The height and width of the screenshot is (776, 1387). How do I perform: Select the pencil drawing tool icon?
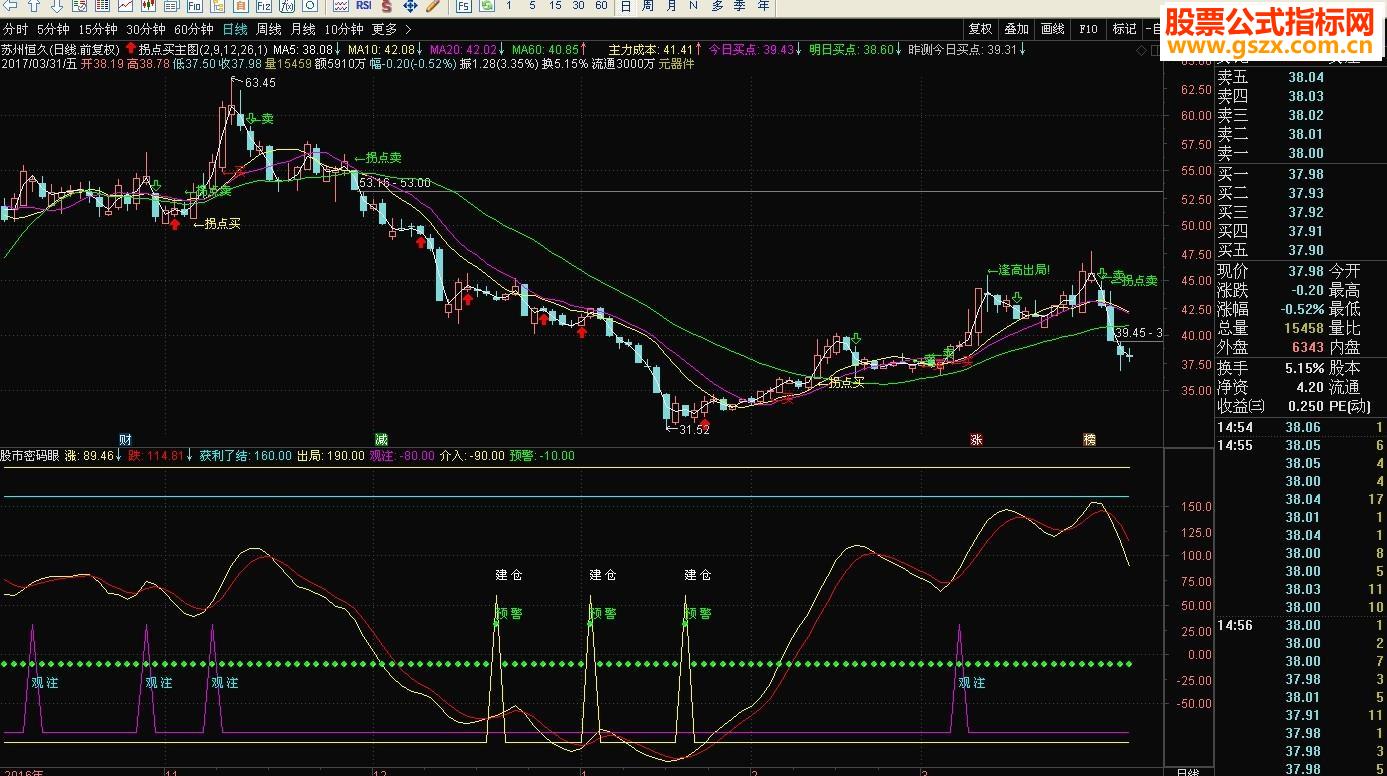(x=433, y=6)
